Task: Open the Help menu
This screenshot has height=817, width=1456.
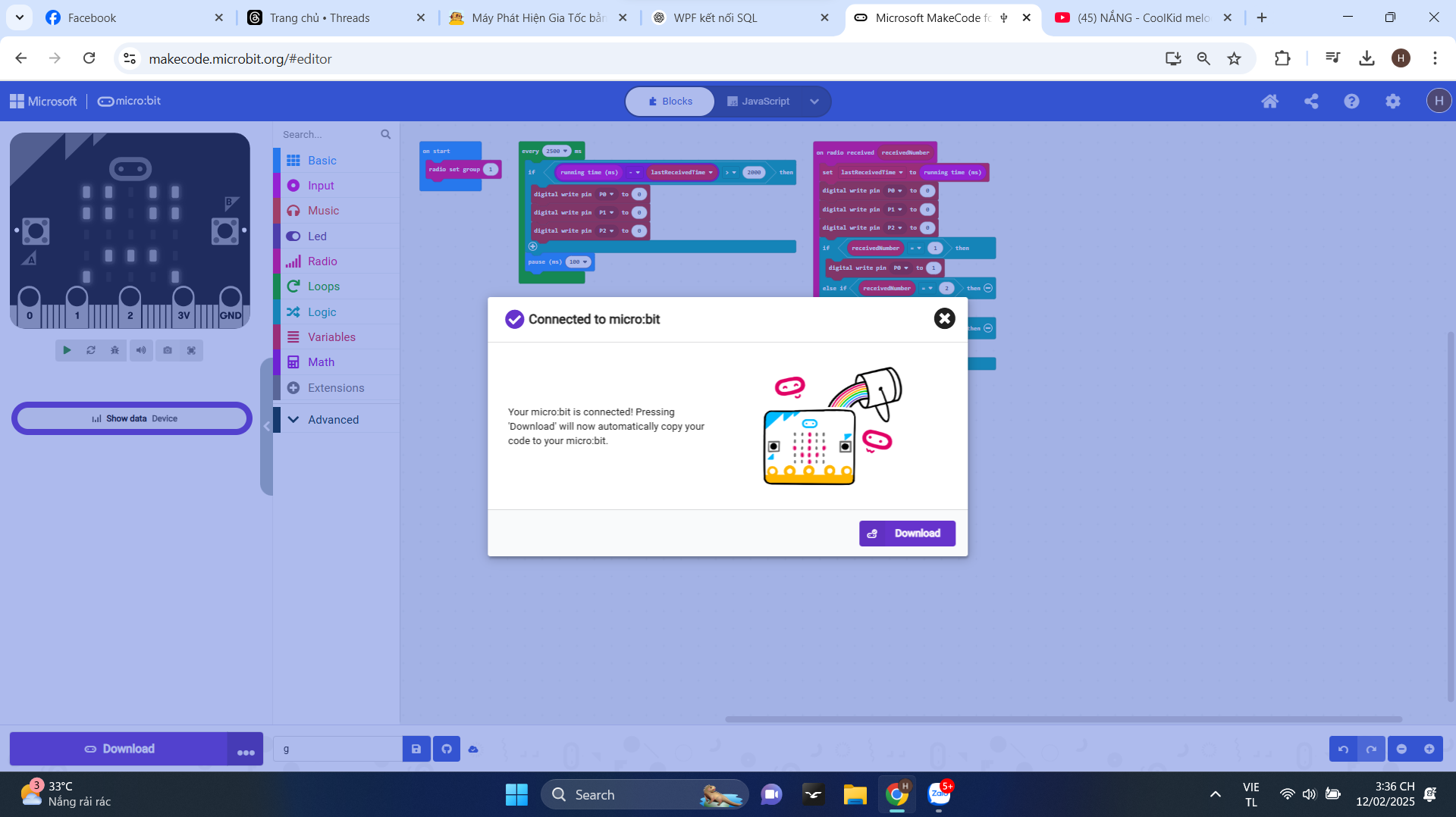Action: tap(1351, 102)
